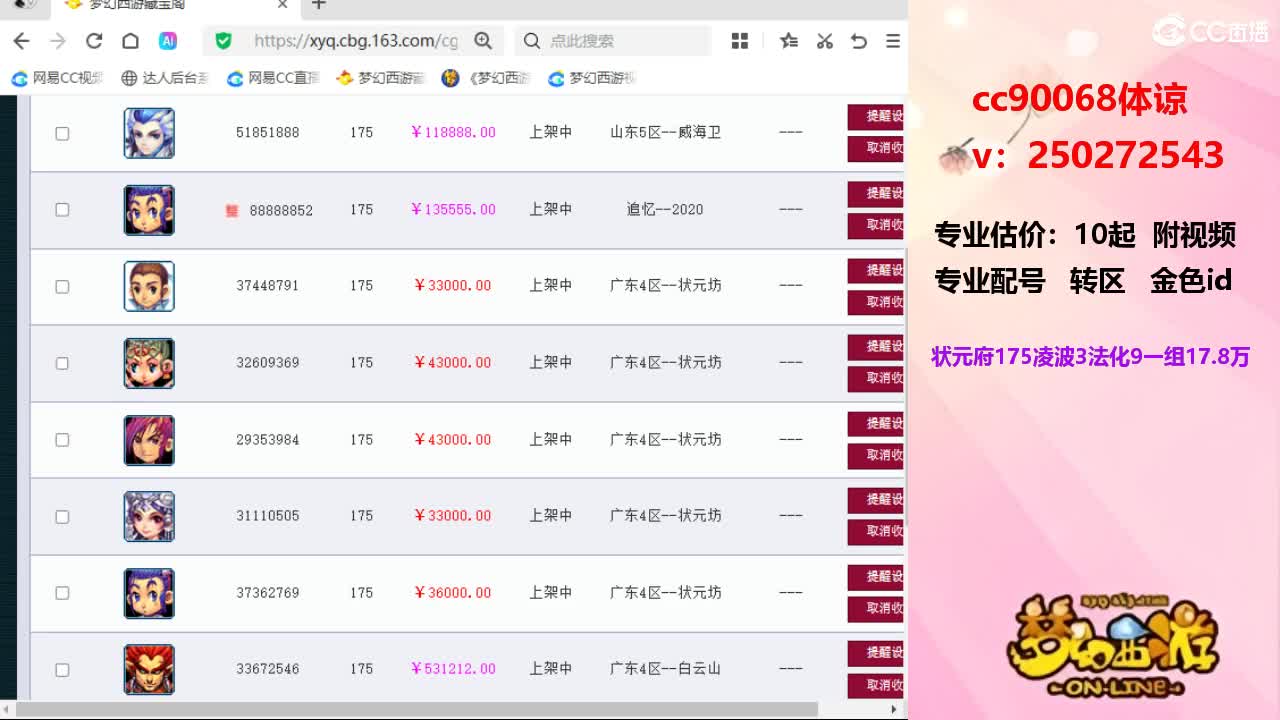Click the avatar for role 51851888

(x=149, y=133)
